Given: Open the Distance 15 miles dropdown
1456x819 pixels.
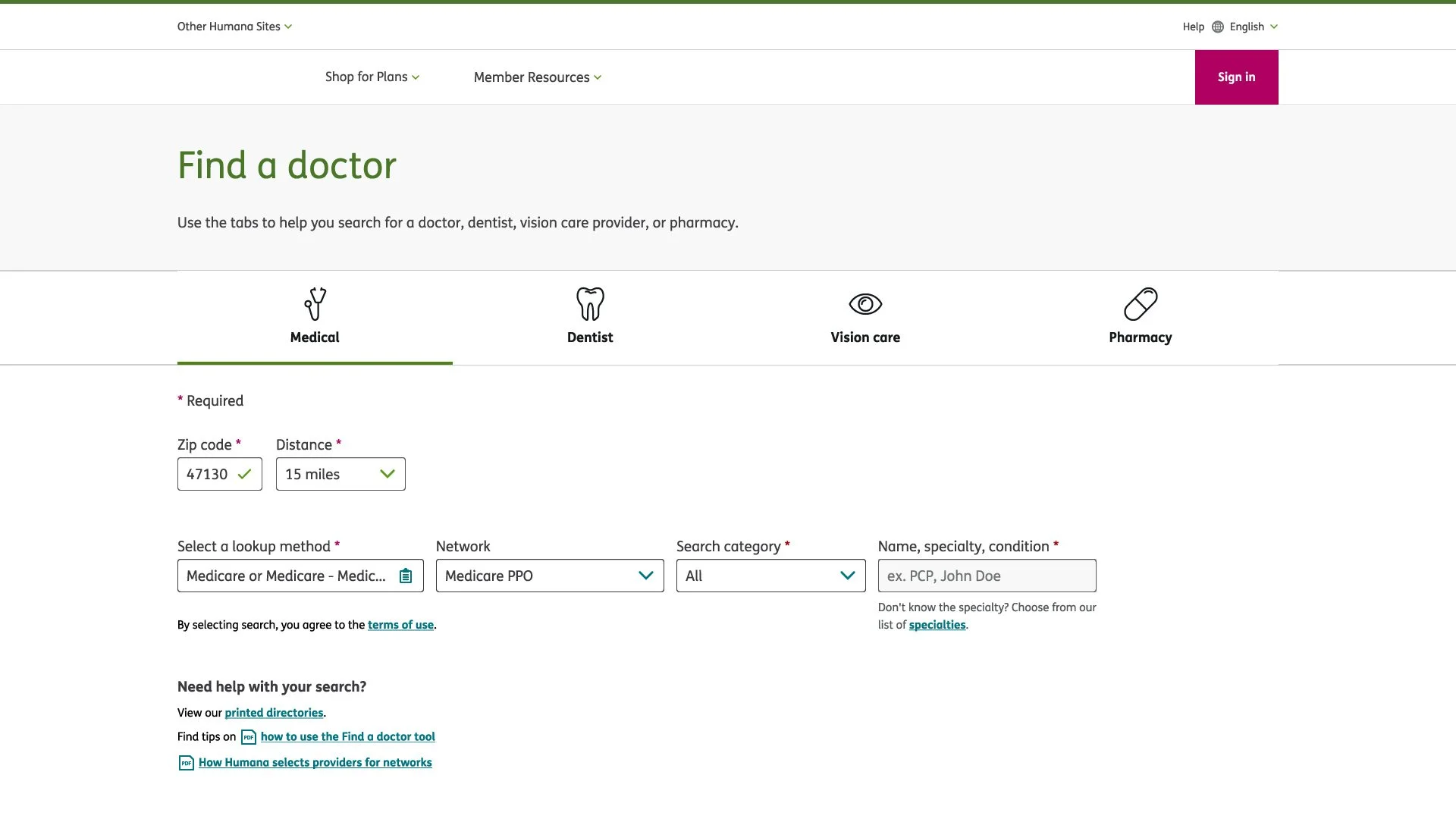Looking at the screenshot, I should click(x=340, y=474).
